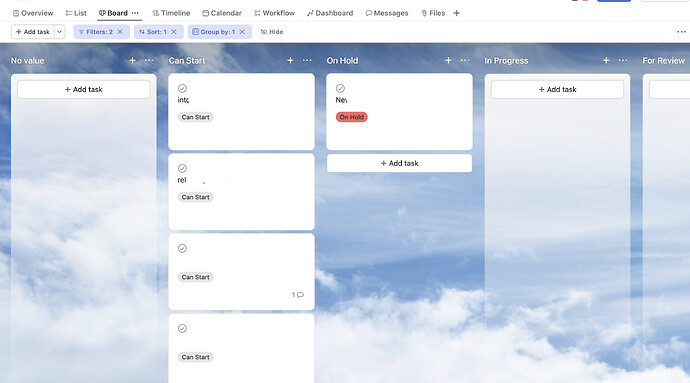Clear the Group by: 1 chip

[x=242, y=32]
